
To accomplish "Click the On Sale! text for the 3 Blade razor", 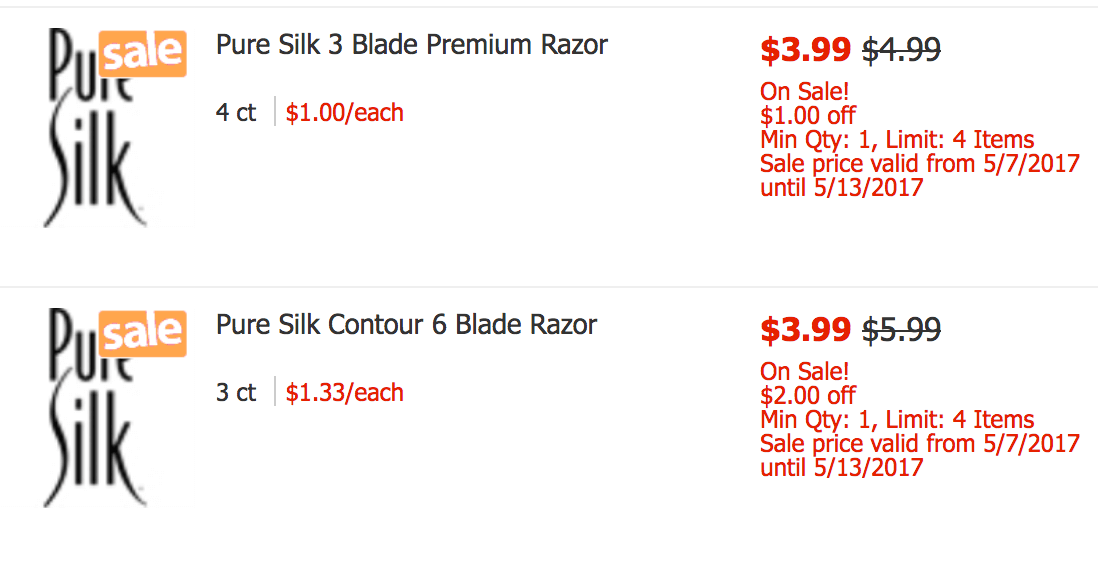I will click(x=805, y=92).
